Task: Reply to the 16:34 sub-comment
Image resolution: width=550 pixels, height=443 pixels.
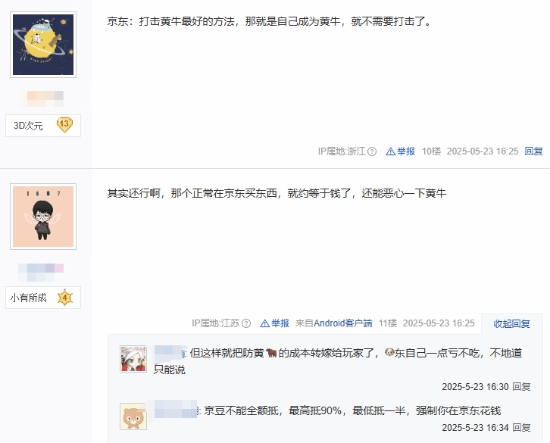Action: point(522,428)
